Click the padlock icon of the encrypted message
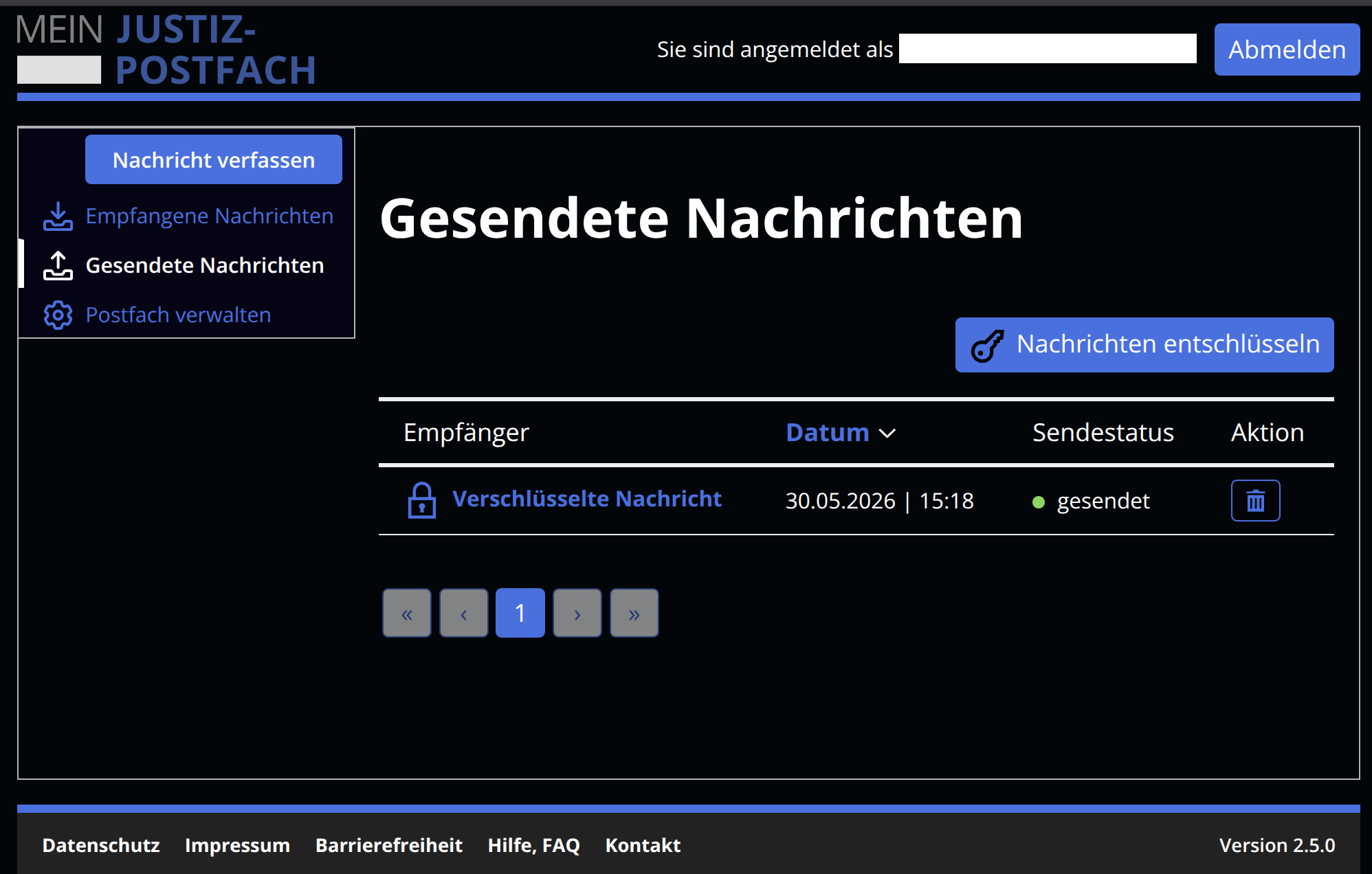1372x874 pixels. [x=422, y=500]
